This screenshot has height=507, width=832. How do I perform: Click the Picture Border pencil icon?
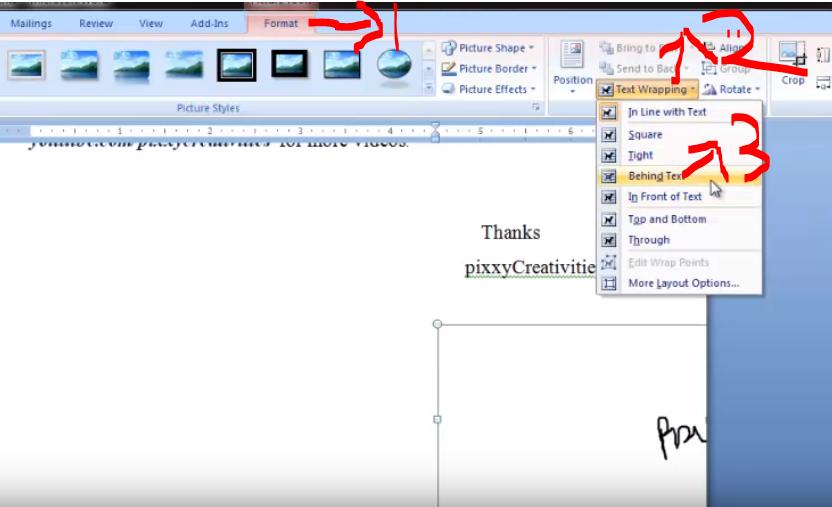click(x=449, y=68)
